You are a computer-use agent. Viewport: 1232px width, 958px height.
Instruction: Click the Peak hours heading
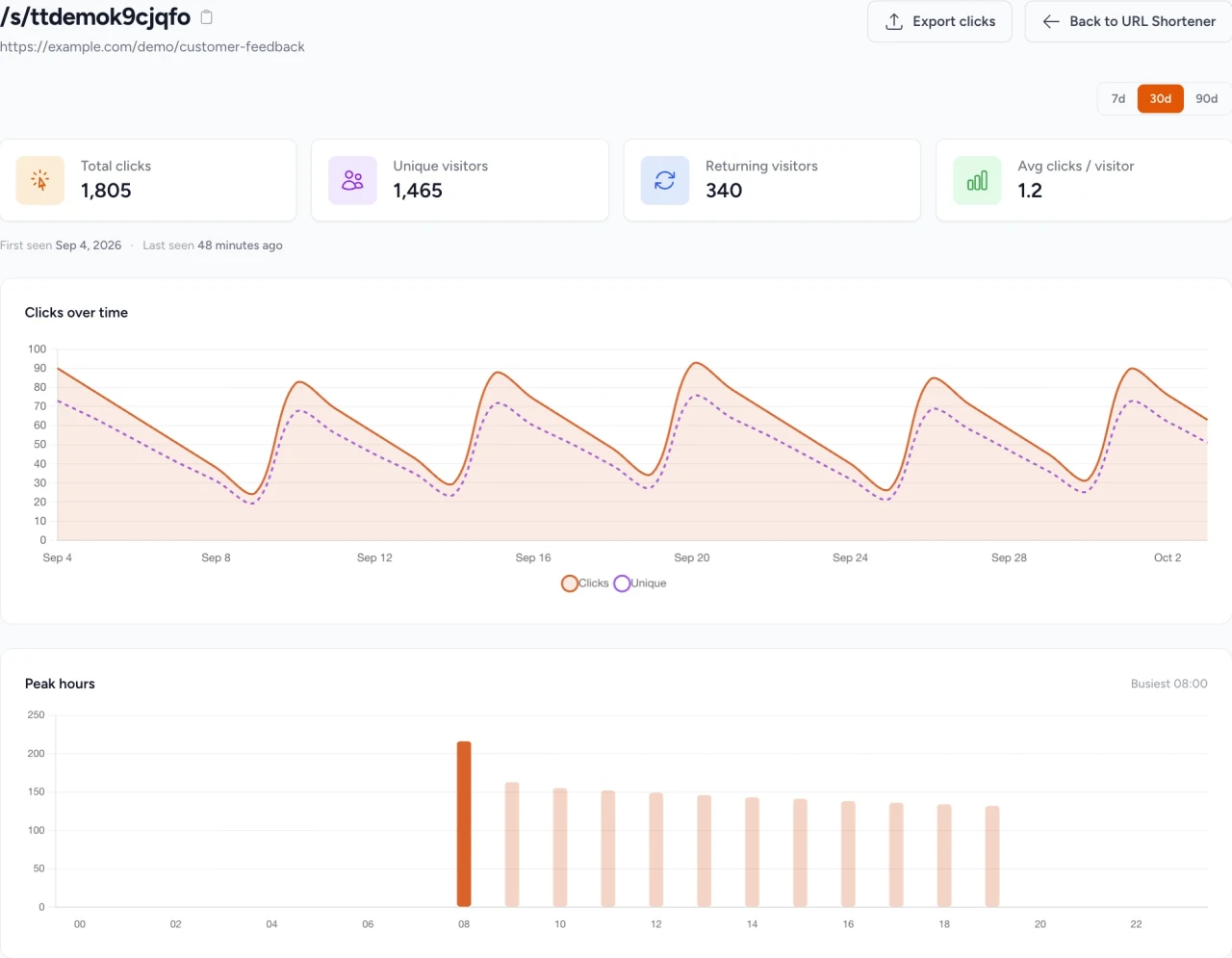60,684
